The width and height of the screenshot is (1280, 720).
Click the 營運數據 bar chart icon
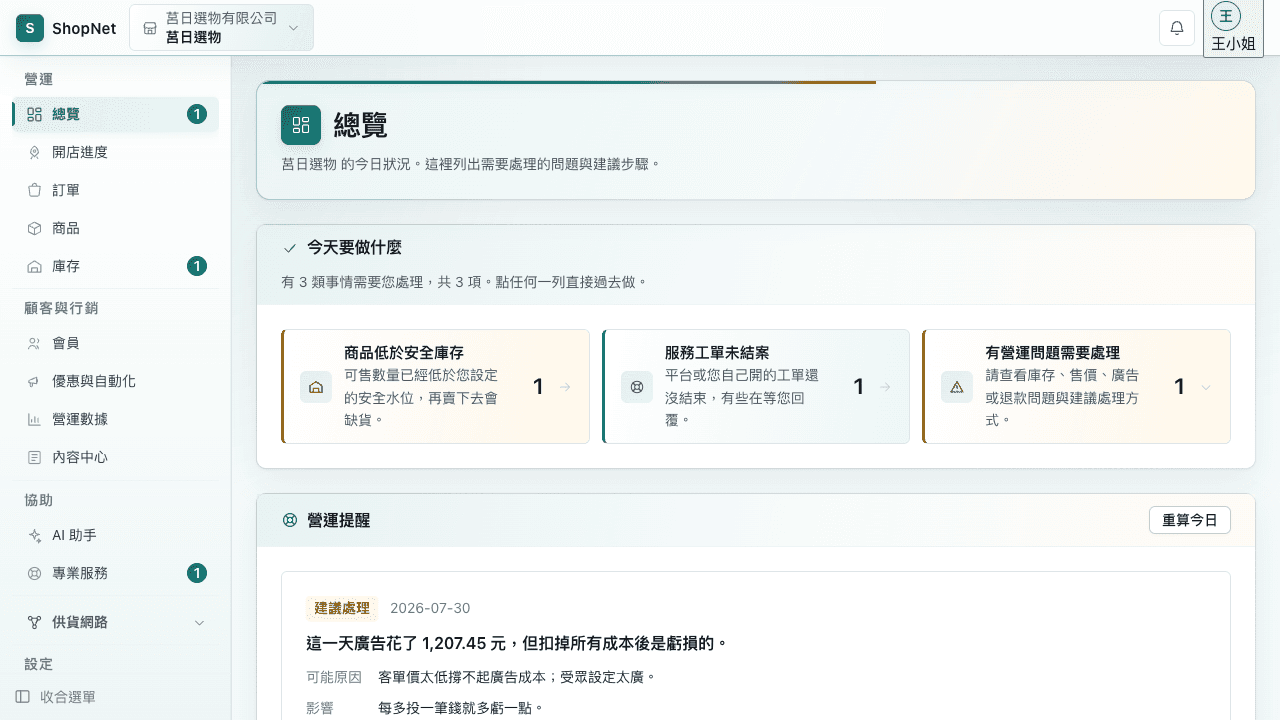point(34,419)
